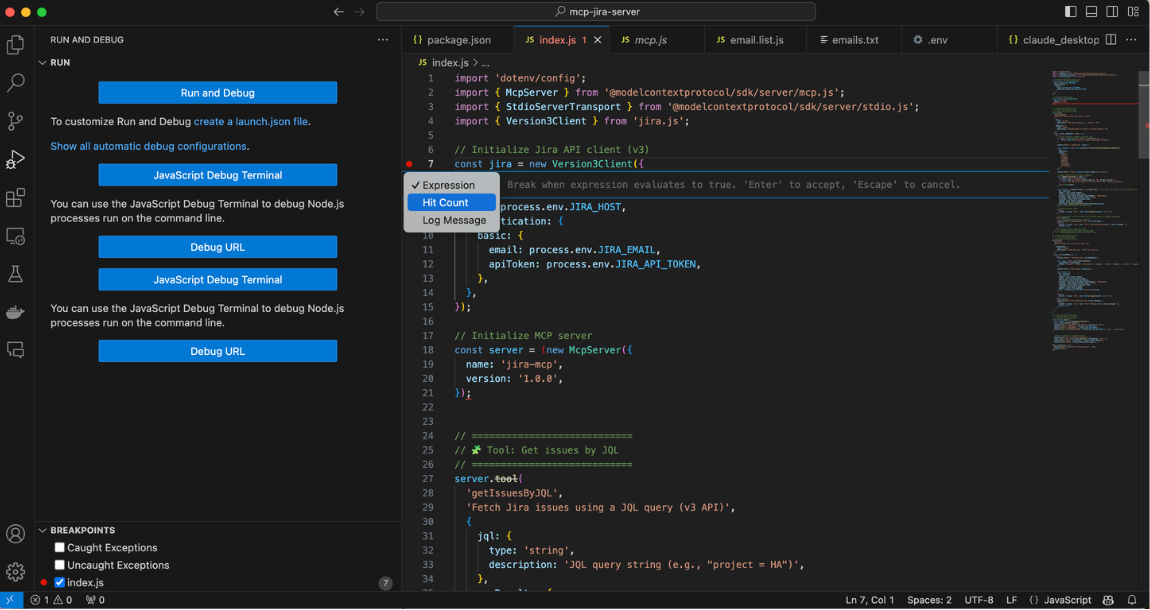Open Source Control view icon
1150x610 pixels.
[16, 121]
